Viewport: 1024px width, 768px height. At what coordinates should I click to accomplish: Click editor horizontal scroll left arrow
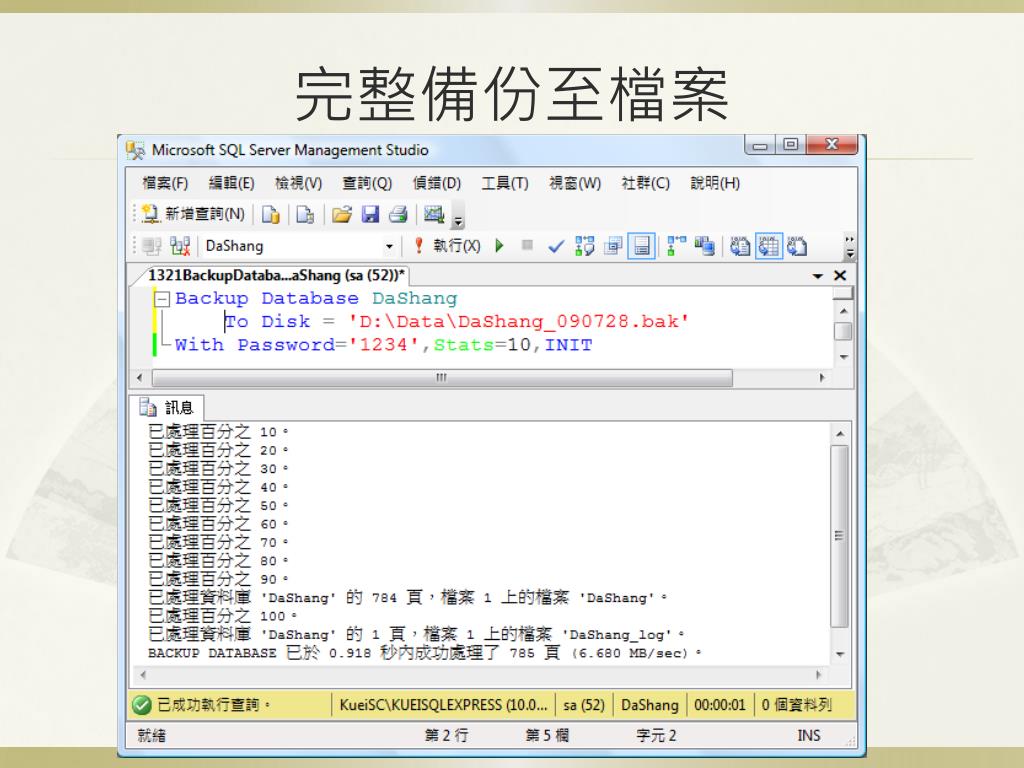(139, 377)
